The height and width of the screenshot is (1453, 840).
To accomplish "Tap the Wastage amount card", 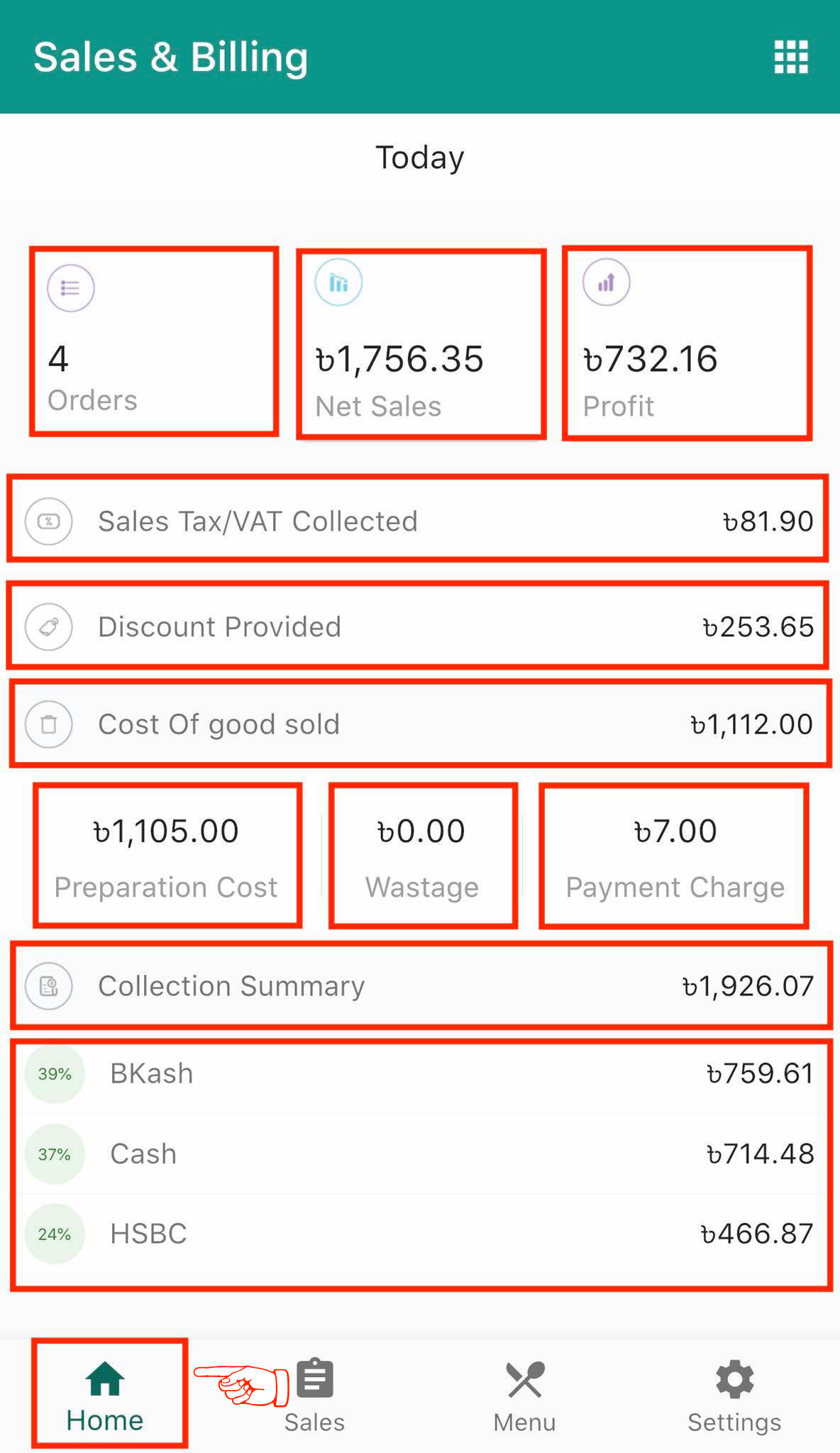I will [422, 856].
